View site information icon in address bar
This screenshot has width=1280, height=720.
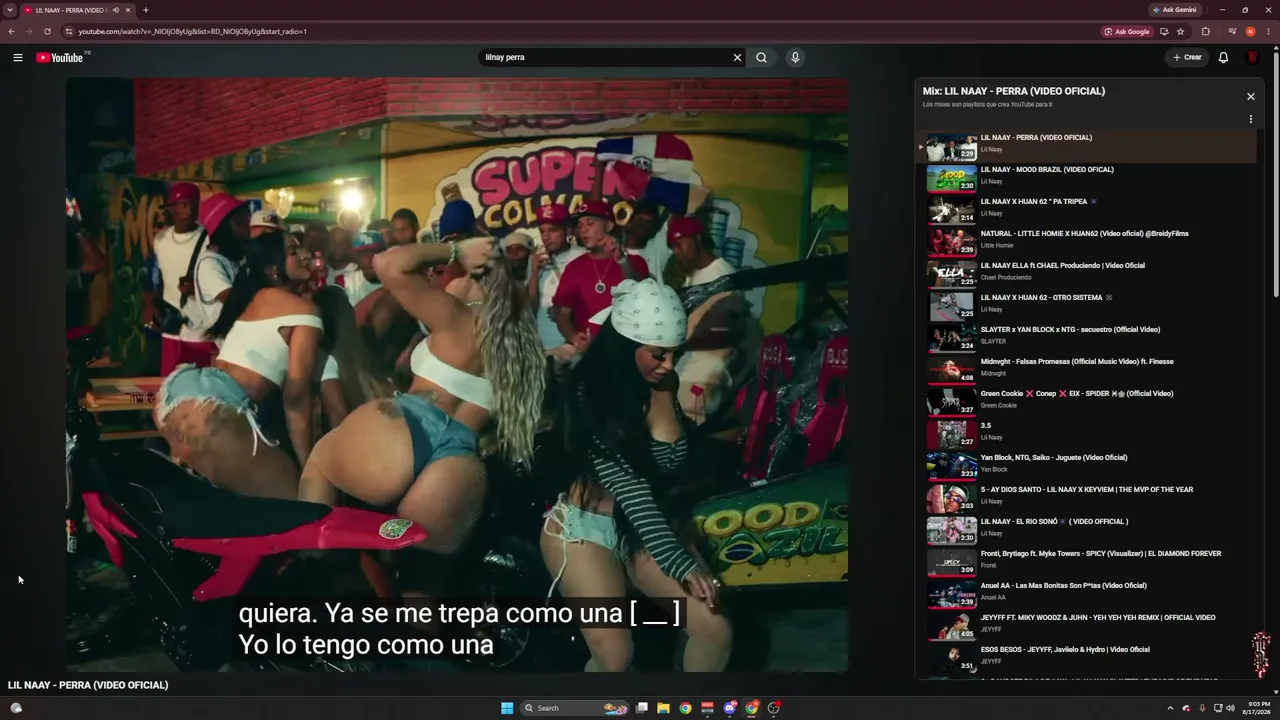pos(69,31)
